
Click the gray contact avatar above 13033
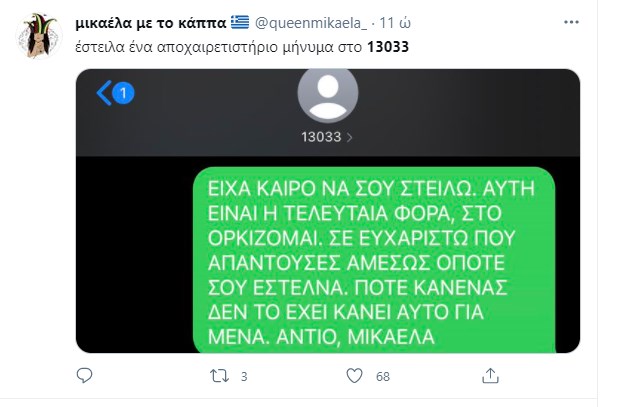pos(328,94)
